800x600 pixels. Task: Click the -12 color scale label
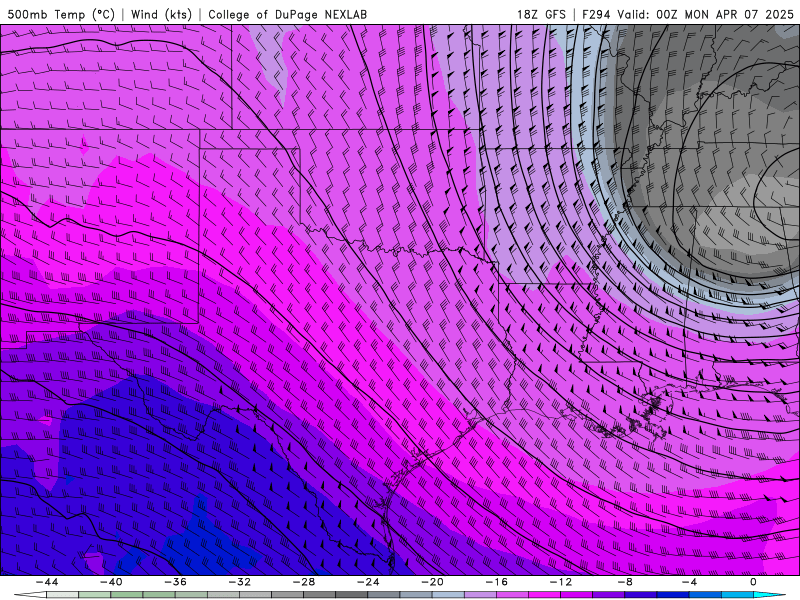561,582
